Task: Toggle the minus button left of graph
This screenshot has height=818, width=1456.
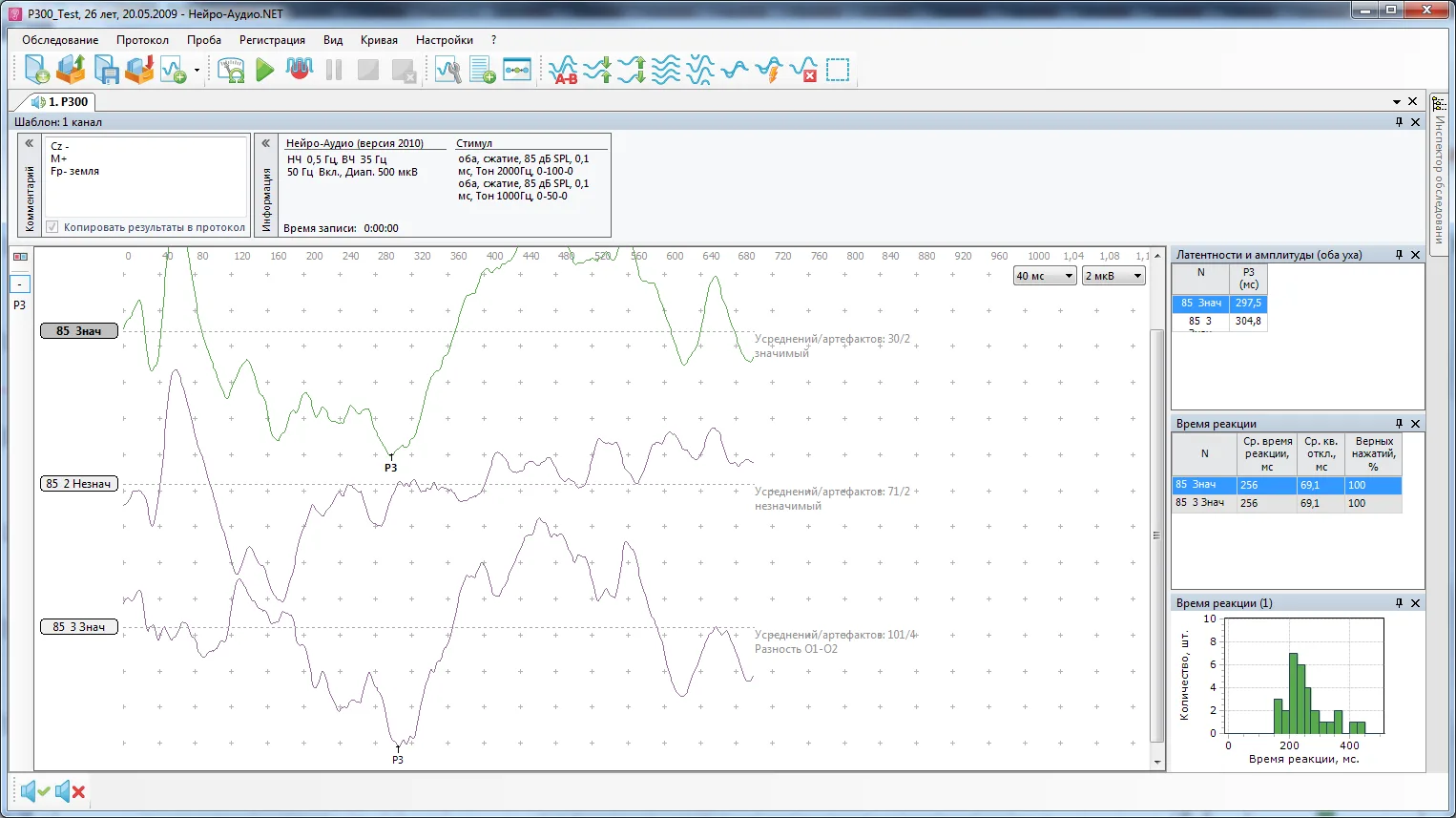Action: (x=20, y=283)
